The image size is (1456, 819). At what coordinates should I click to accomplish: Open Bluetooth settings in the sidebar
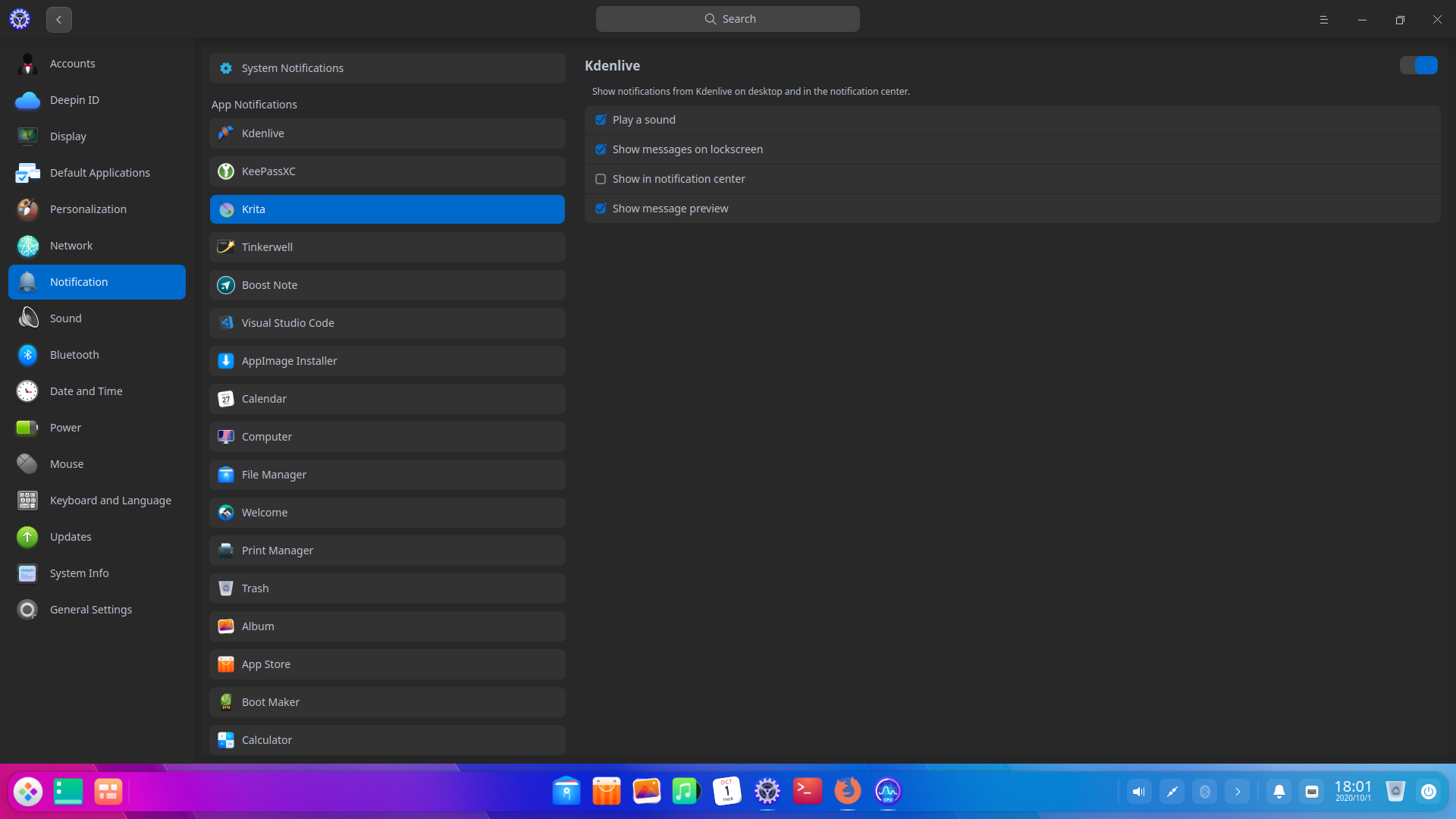pos(74,354)
